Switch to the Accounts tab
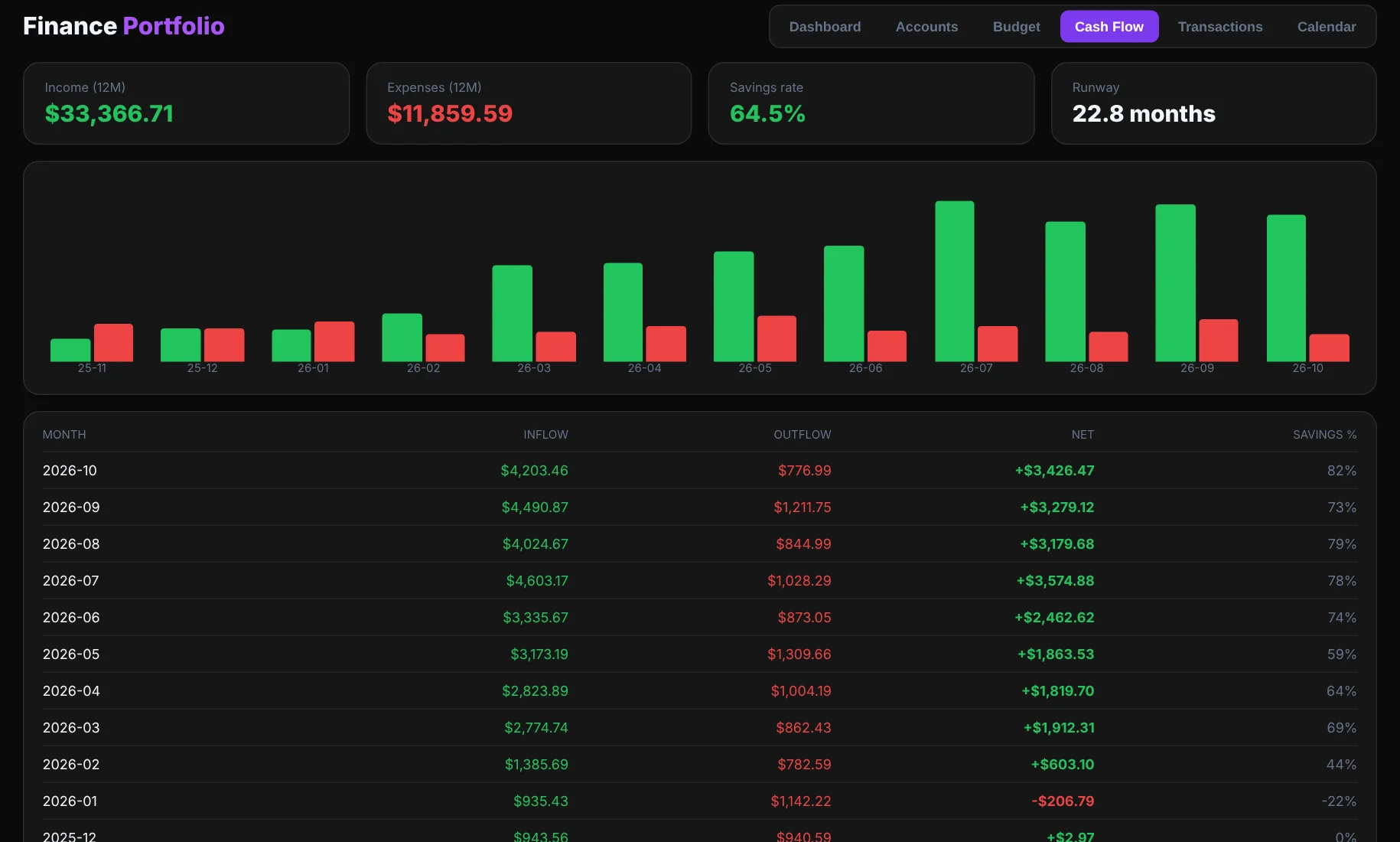Image resolution: width=1400 pixels, height=842 pixels. coord(926,27)
